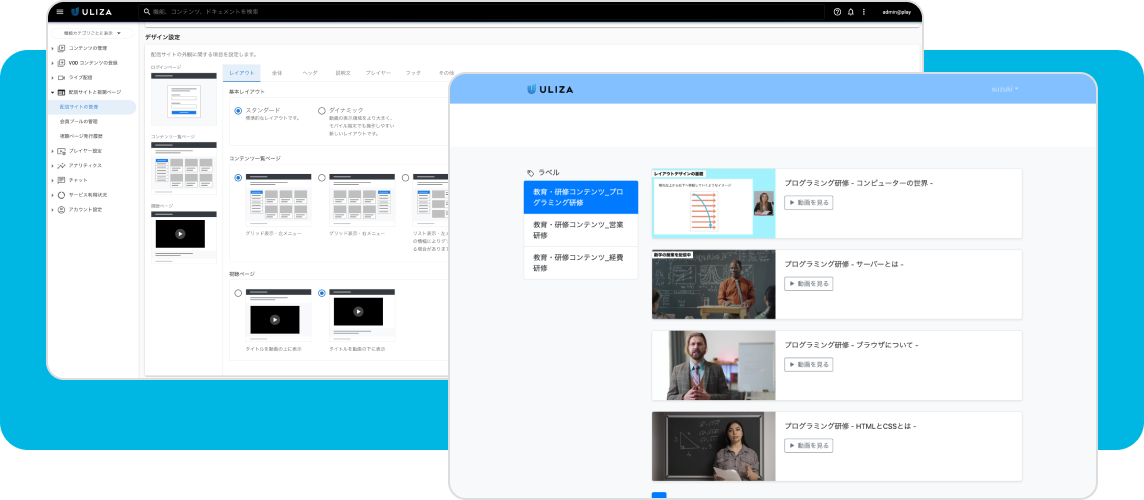This screenshot has width=1144, height=500.
Task: Select タイトルを動画の下に表示 radio
Action: click(x=322, y=293)
